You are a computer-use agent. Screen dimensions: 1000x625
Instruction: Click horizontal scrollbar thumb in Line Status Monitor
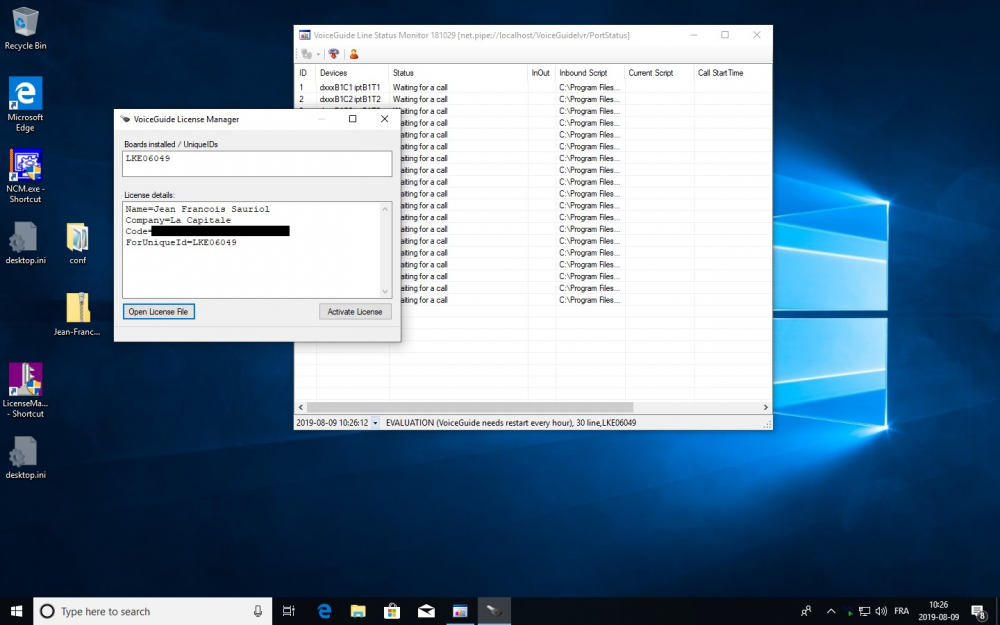(470, 407)
